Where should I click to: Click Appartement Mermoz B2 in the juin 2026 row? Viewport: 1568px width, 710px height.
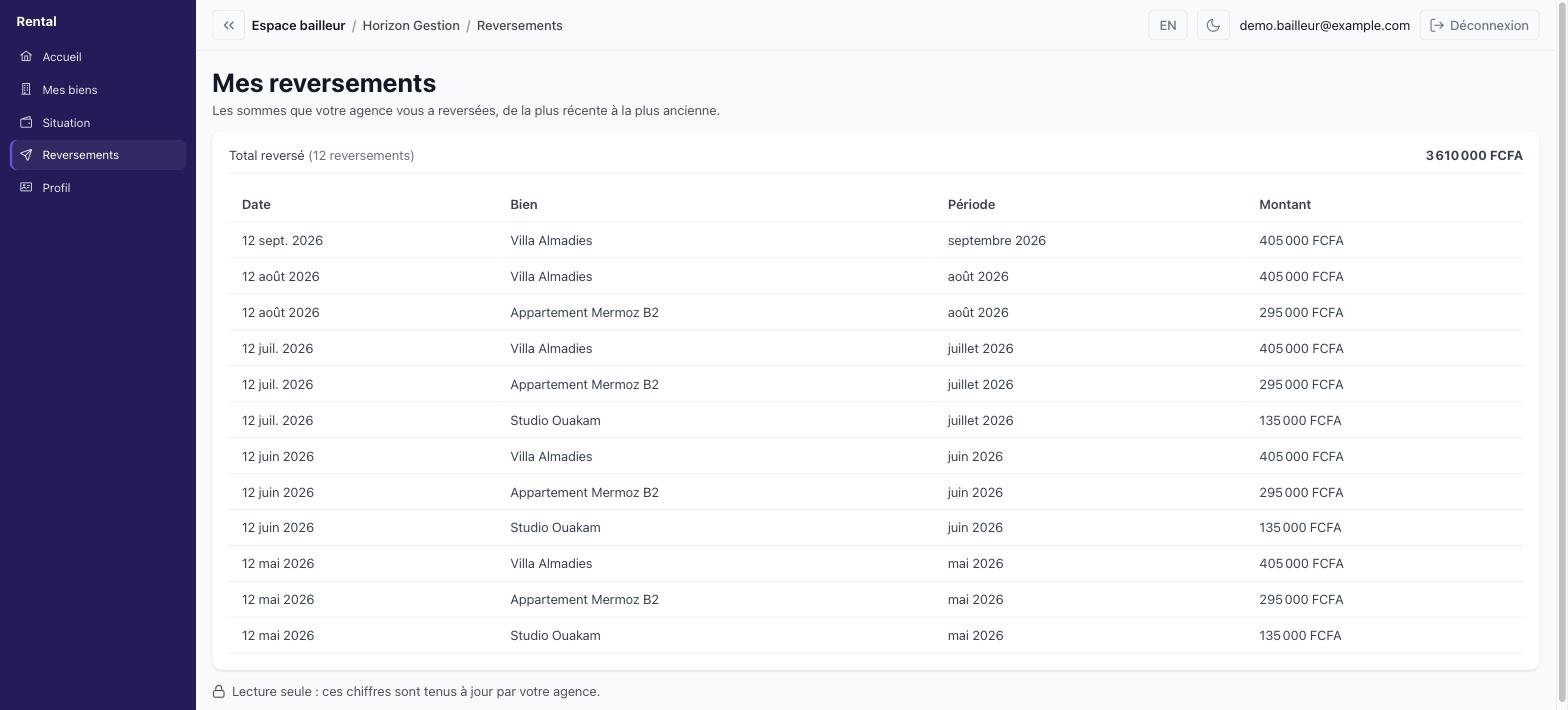pos(584,492)
